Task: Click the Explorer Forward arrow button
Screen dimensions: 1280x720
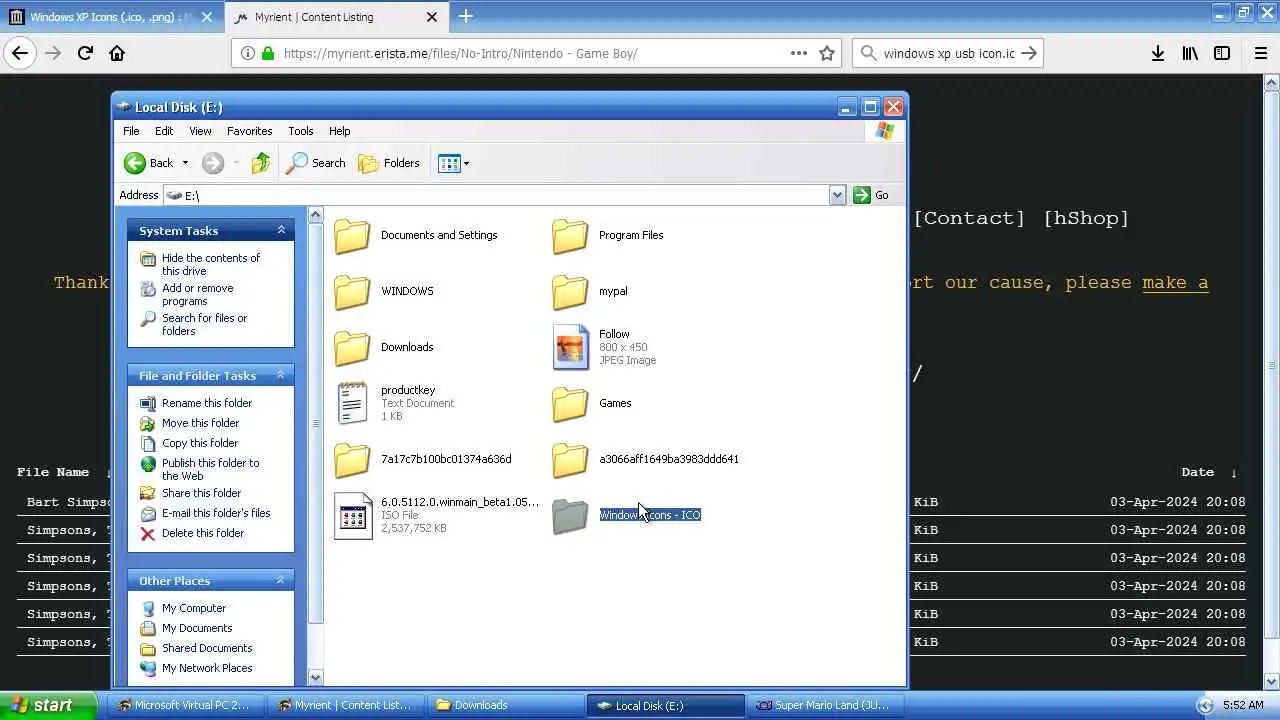Action: click(x=212, y=163)
